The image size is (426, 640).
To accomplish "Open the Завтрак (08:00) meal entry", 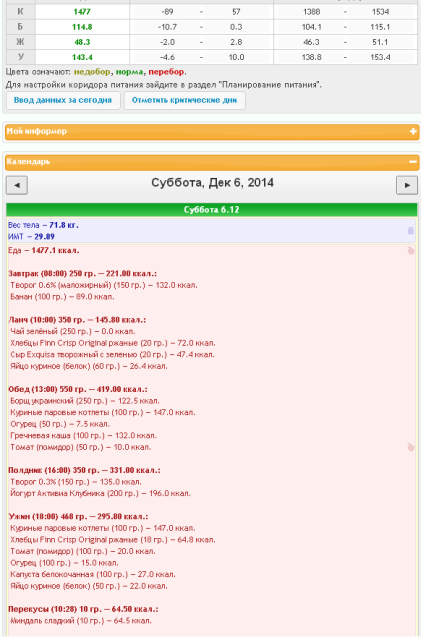I will point(82,273).
